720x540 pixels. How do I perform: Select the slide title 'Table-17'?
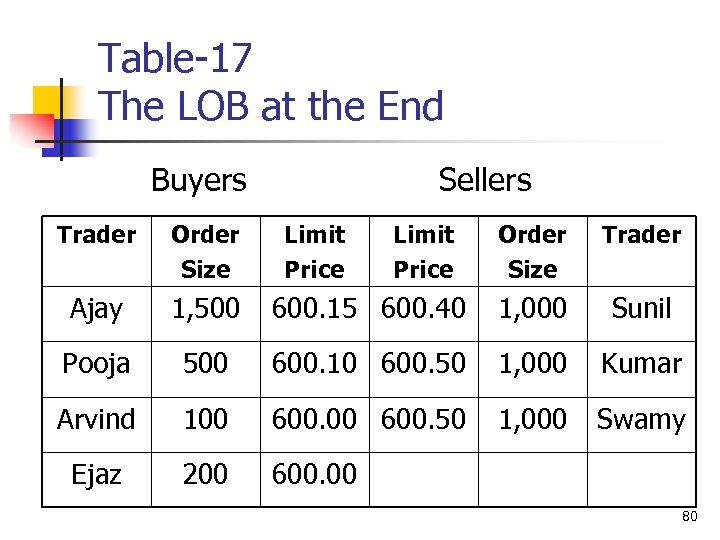175,59
